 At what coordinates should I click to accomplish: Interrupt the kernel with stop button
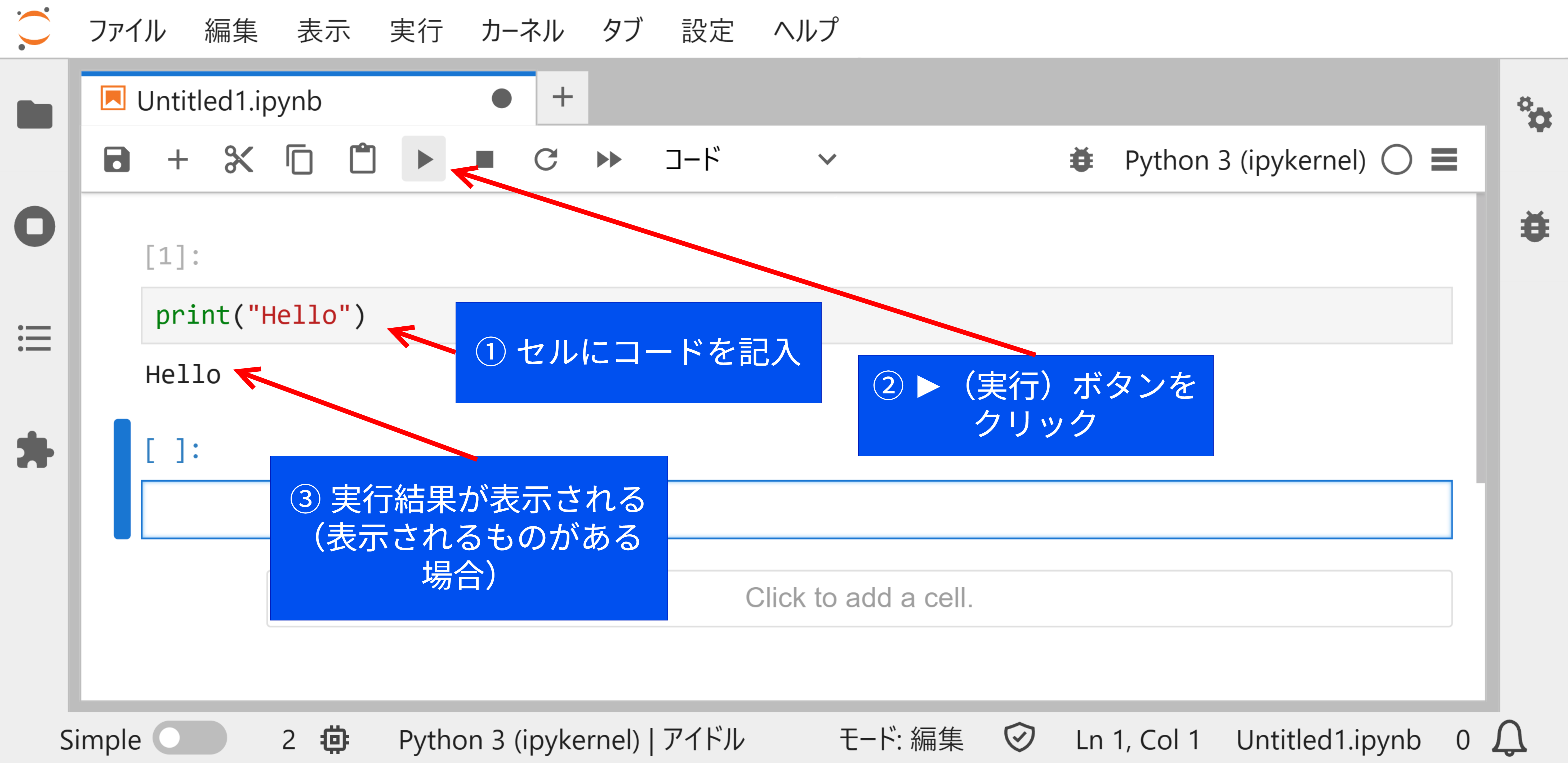point(485,159)
